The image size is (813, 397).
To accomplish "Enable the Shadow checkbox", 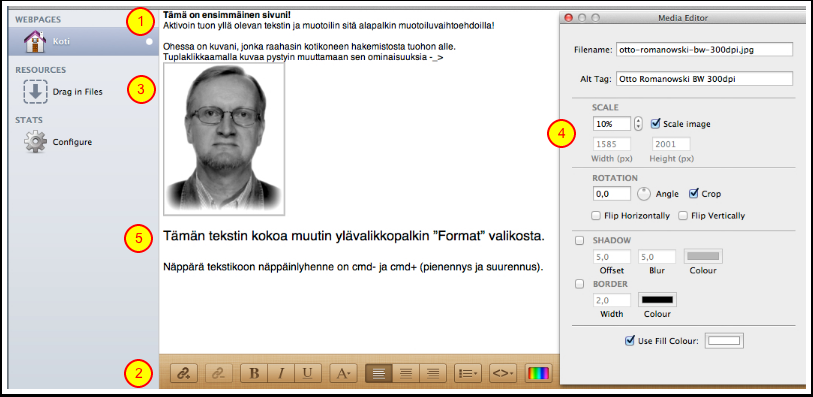I will point(580,240).
